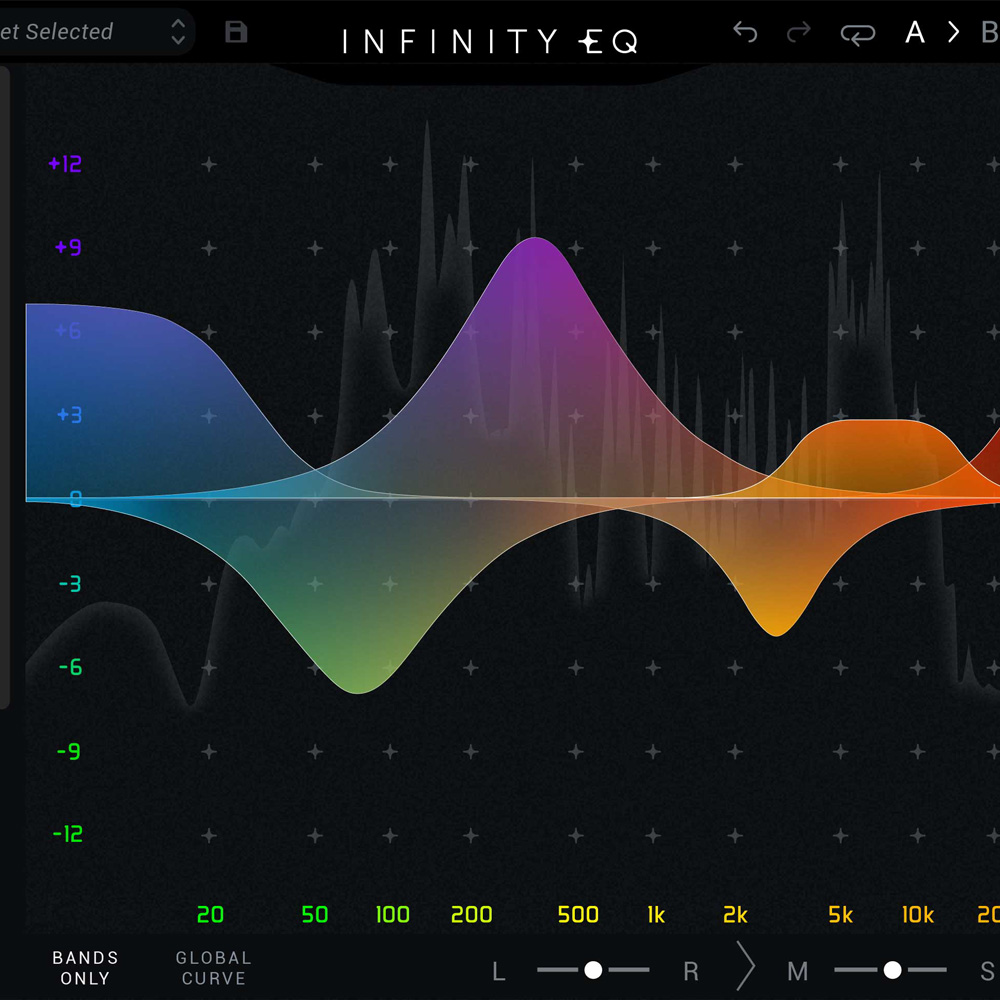Click the 200 Hz frequency label
Viewport: 1000px width, 1000px height.
point(471,915)
